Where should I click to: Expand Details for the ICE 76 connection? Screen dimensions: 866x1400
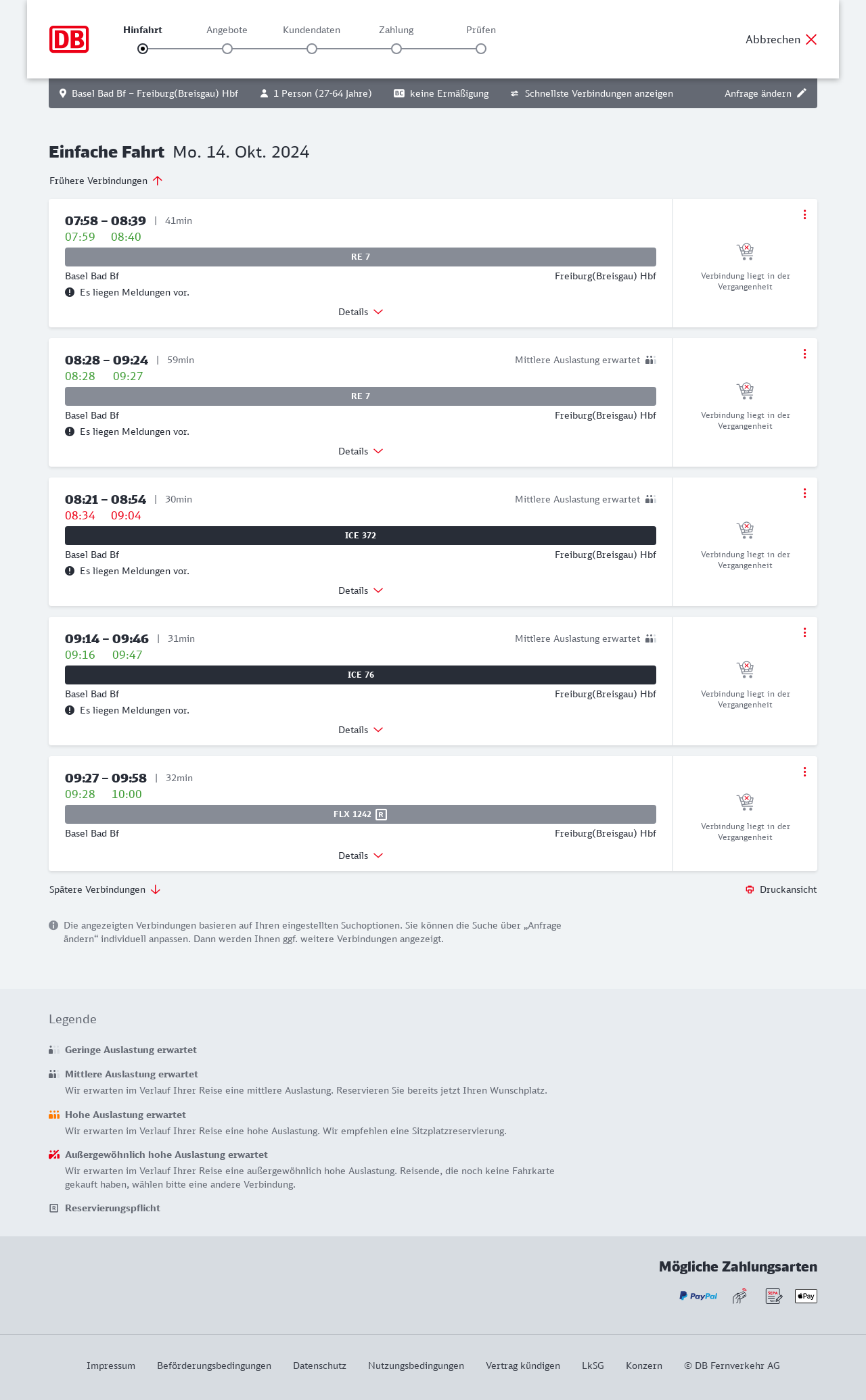click(361, 730)
